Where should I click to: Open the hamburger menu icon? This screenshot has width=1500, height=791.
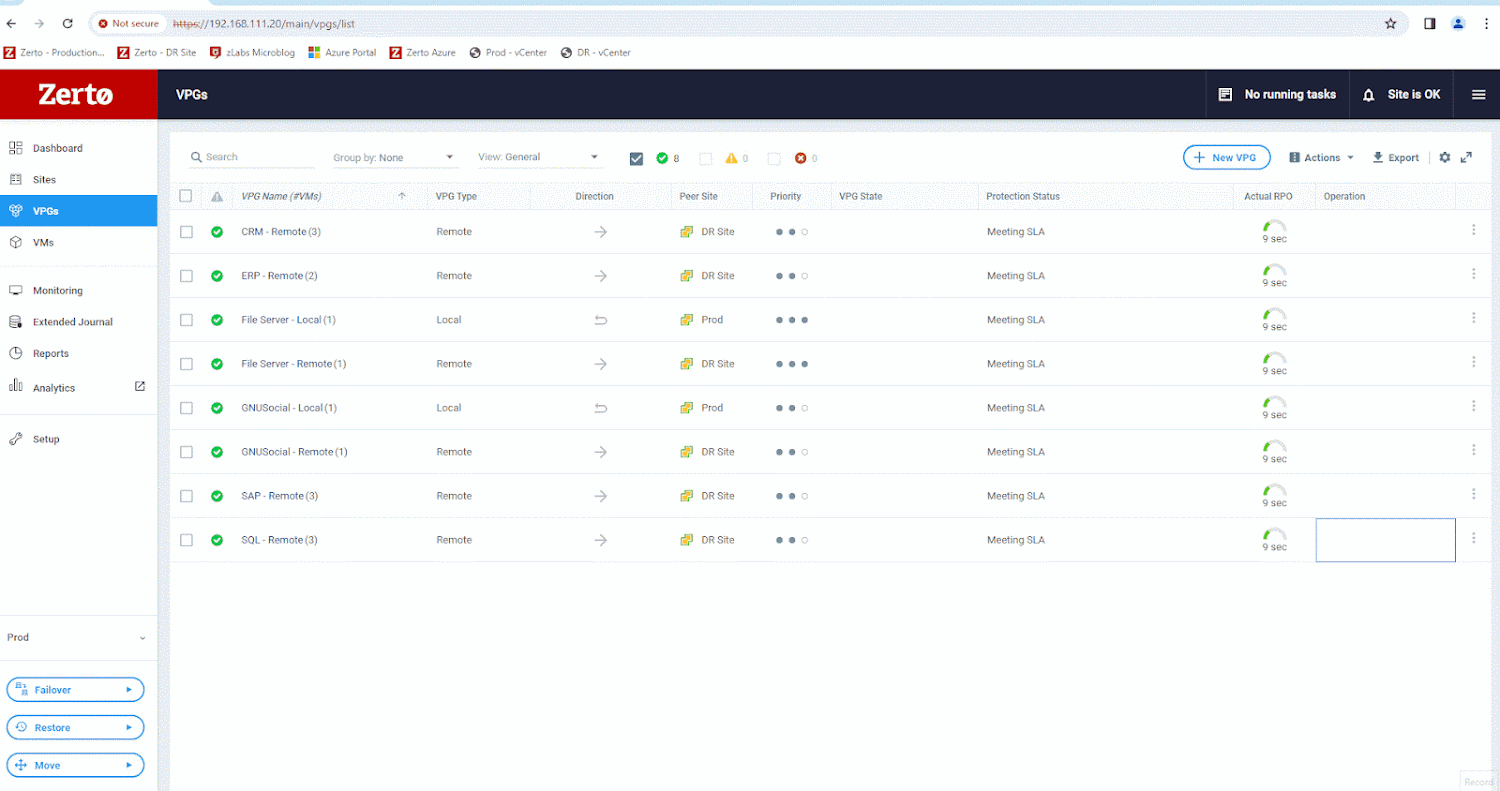pyautogui.click(x=1478, y=95)
